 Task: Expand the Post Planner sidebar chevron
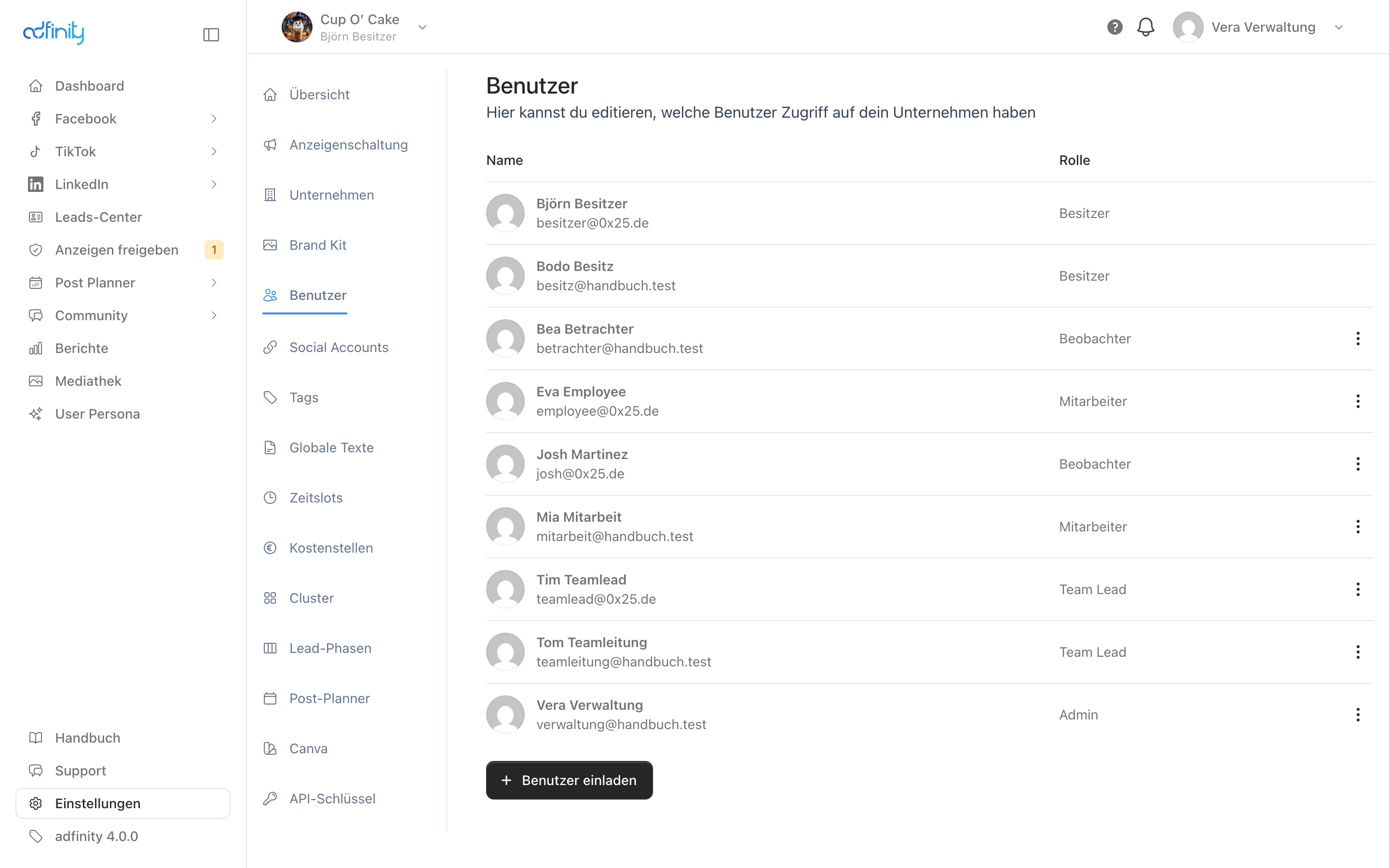(214, 283)
